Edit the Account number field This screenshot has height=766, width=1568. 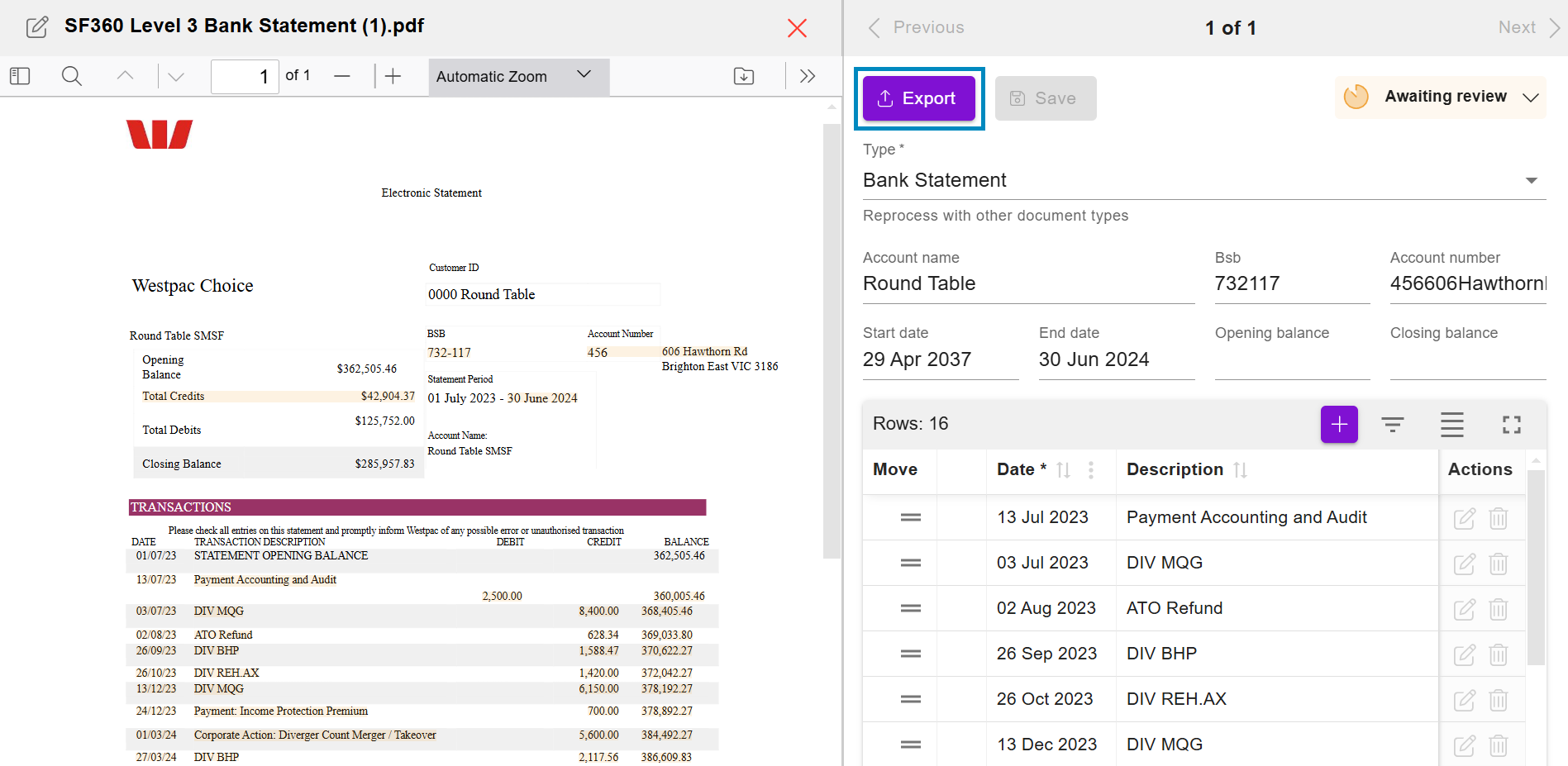pyautogui.click(x=1468, y=283)
